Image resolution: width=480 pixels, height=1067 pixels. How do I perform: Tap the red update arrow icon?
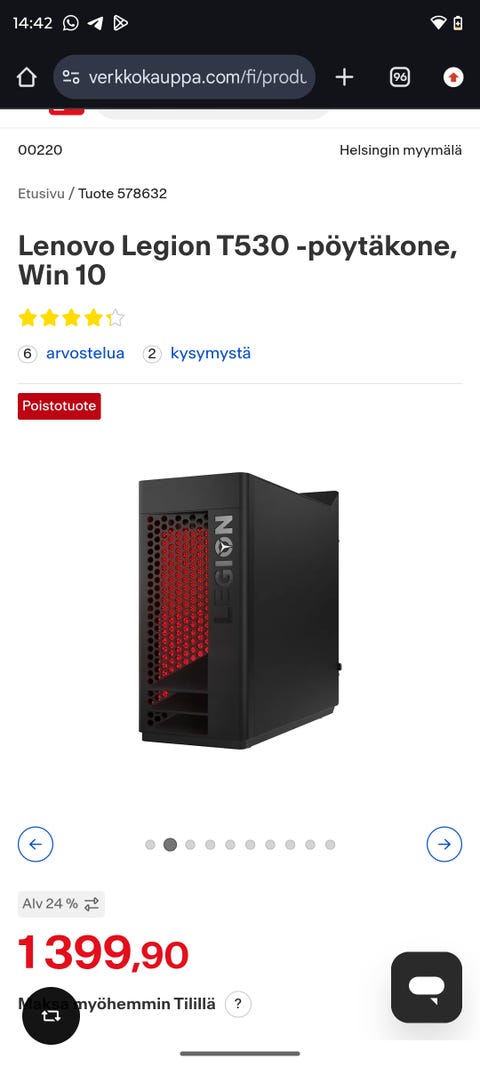[x=453, y=78]
